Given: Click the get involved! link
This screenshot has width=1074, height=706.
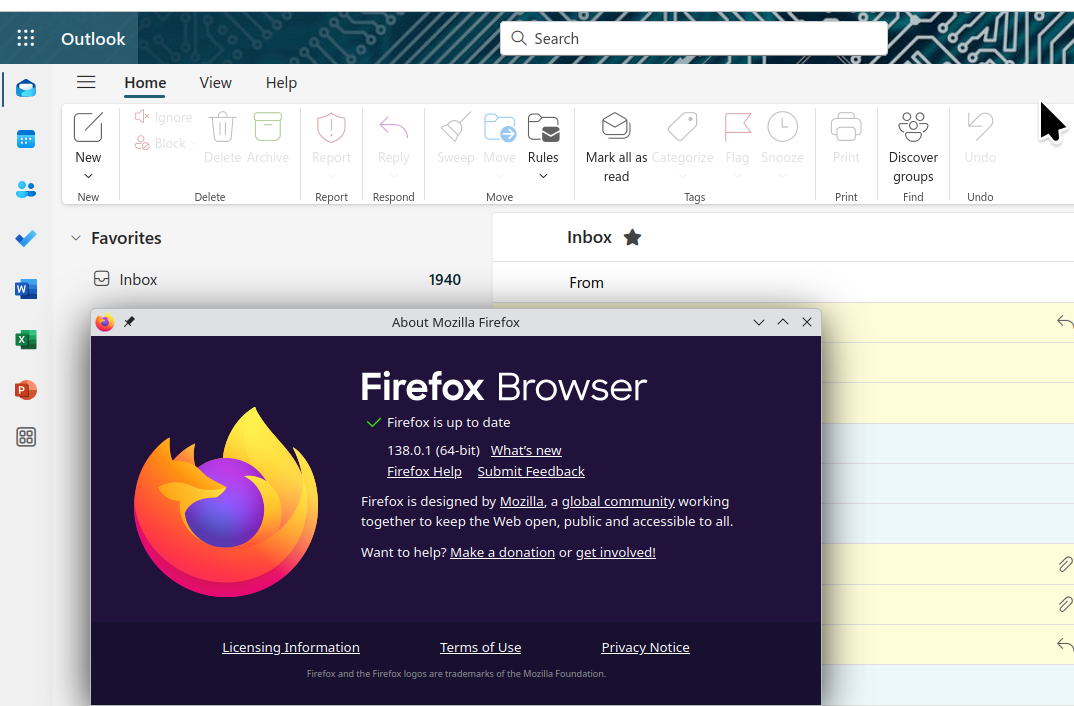Looking at the screenshot, I should [616, 552].
